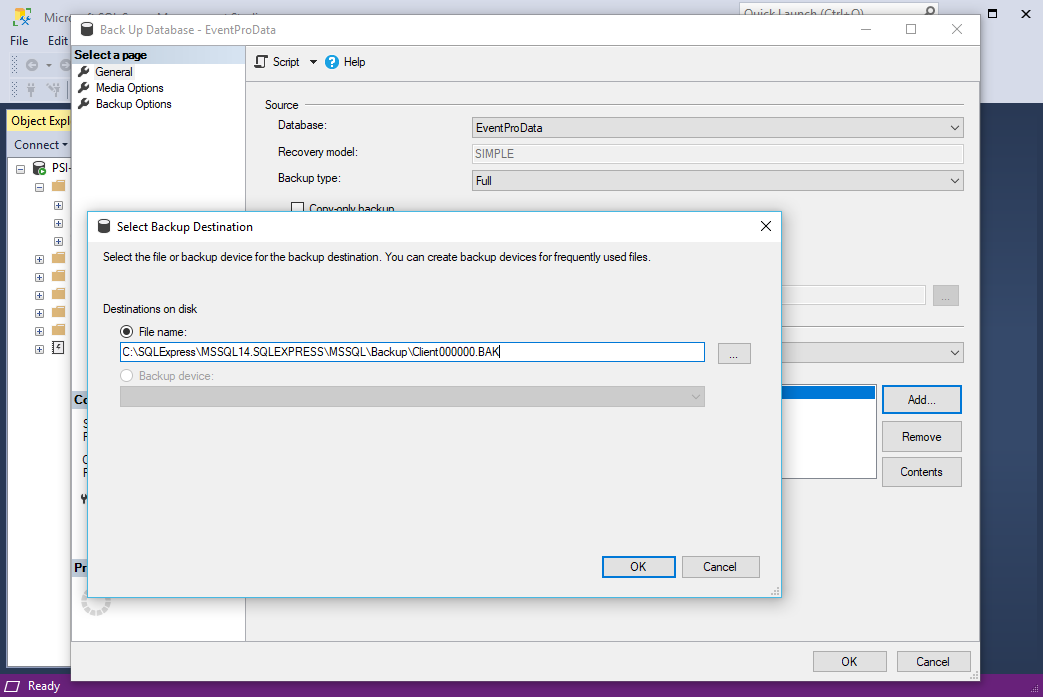Select the highlighted blue destination row in list

828,392
